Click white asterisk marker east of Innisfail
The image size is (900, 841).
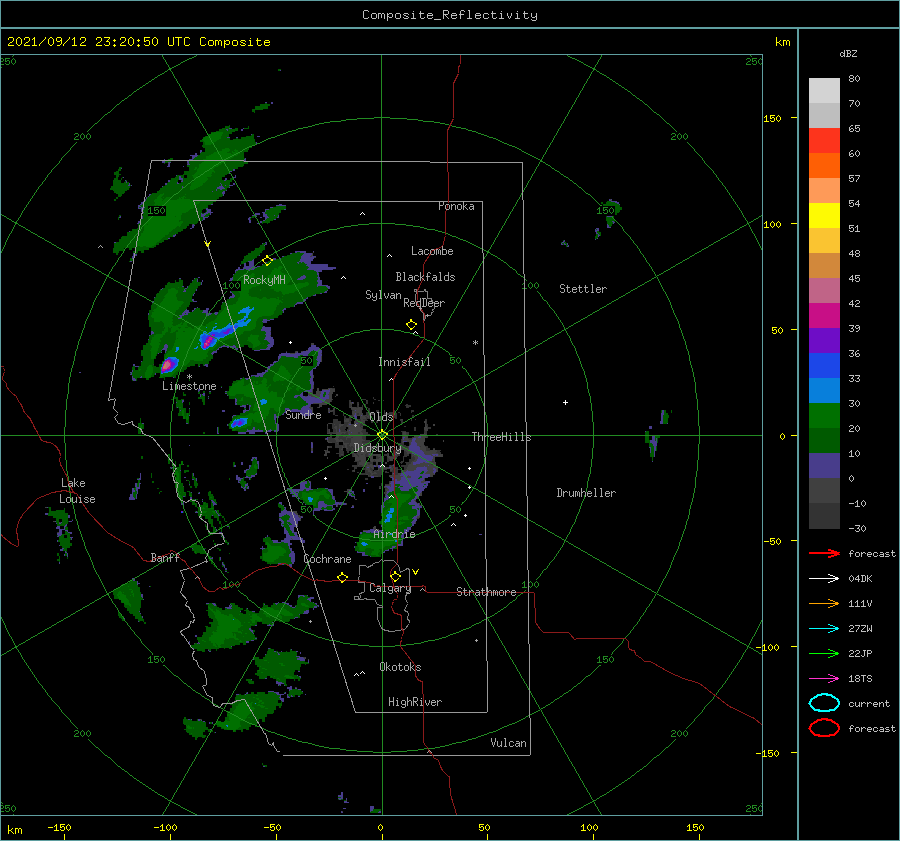coord(475,343)
